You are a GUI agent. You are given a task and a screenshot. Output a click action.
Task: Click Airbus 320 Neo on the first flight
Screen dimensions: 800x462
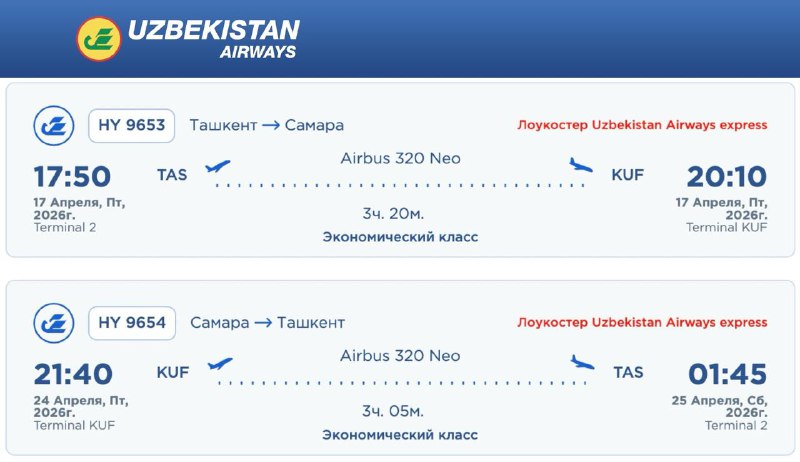400,158
